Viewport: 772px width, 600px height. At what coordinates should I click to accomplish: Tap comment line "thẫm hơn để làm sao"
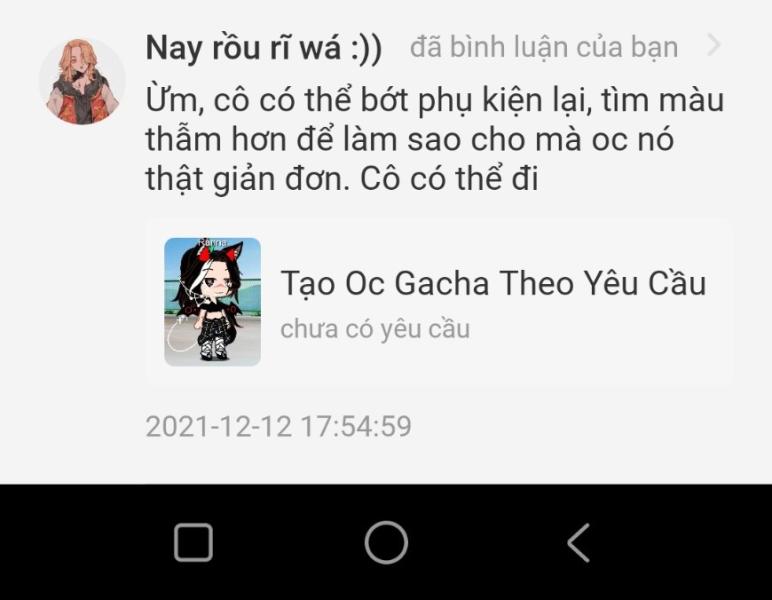click(410, 139)
